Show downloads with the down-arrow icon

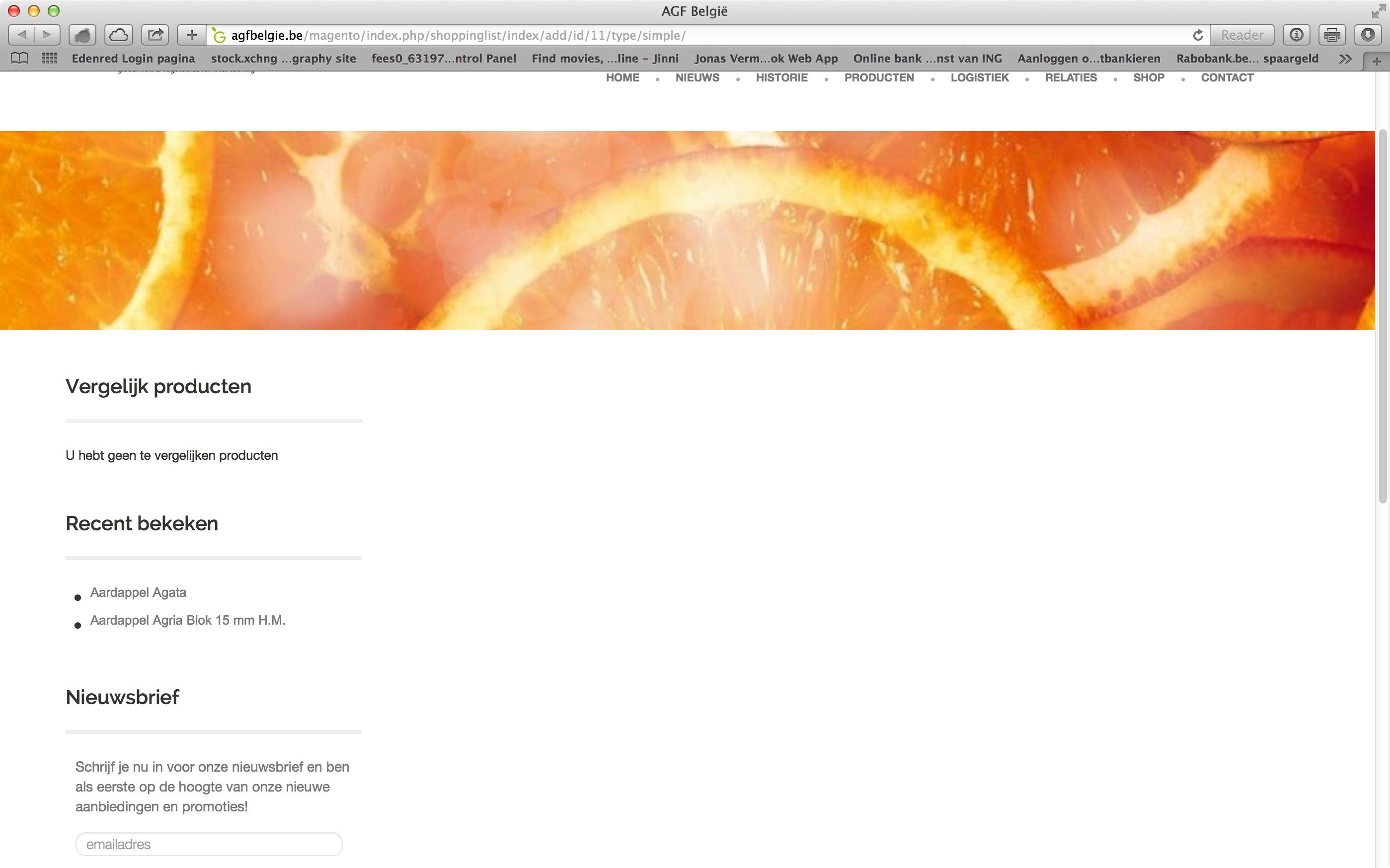click(1368, 35)
